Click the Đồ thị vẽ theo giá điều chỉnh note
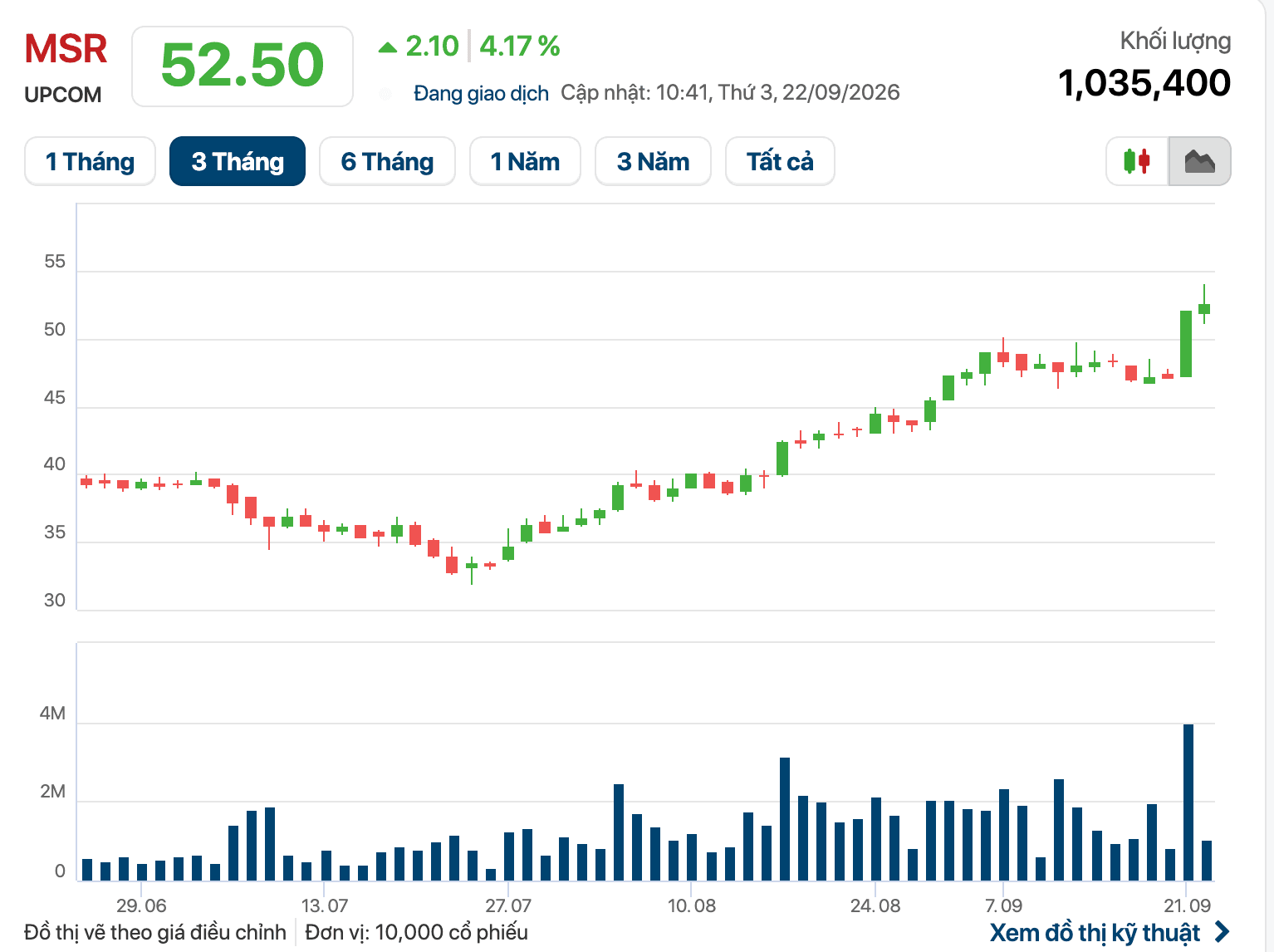The width and height of the screenshot is (1274, 952). (155, 932)
